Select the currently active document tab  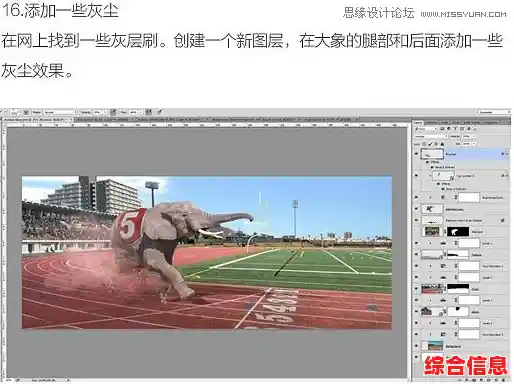coord(38,119)
